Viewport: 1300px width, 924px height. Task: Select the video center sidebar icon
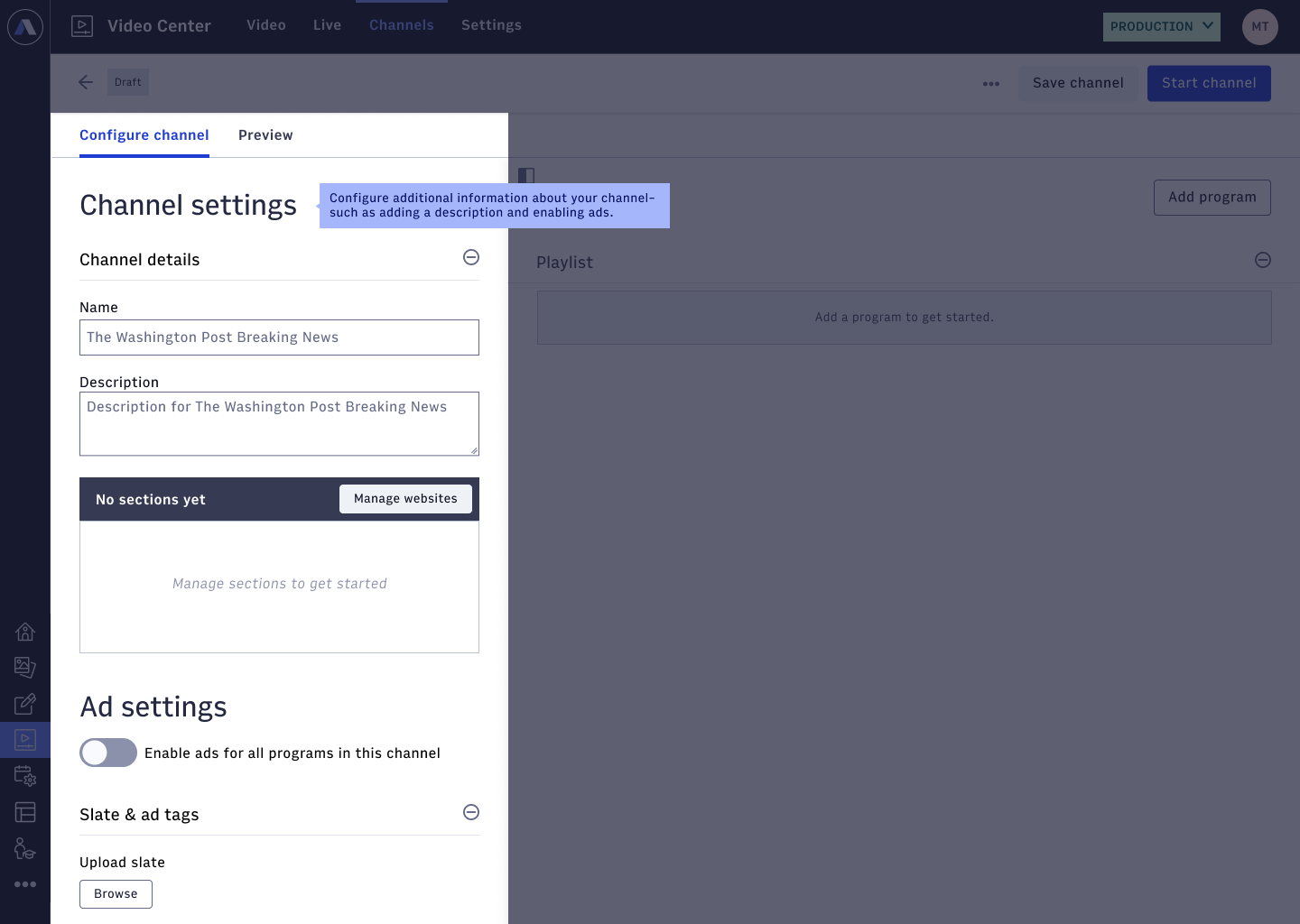tap(25, 740)
